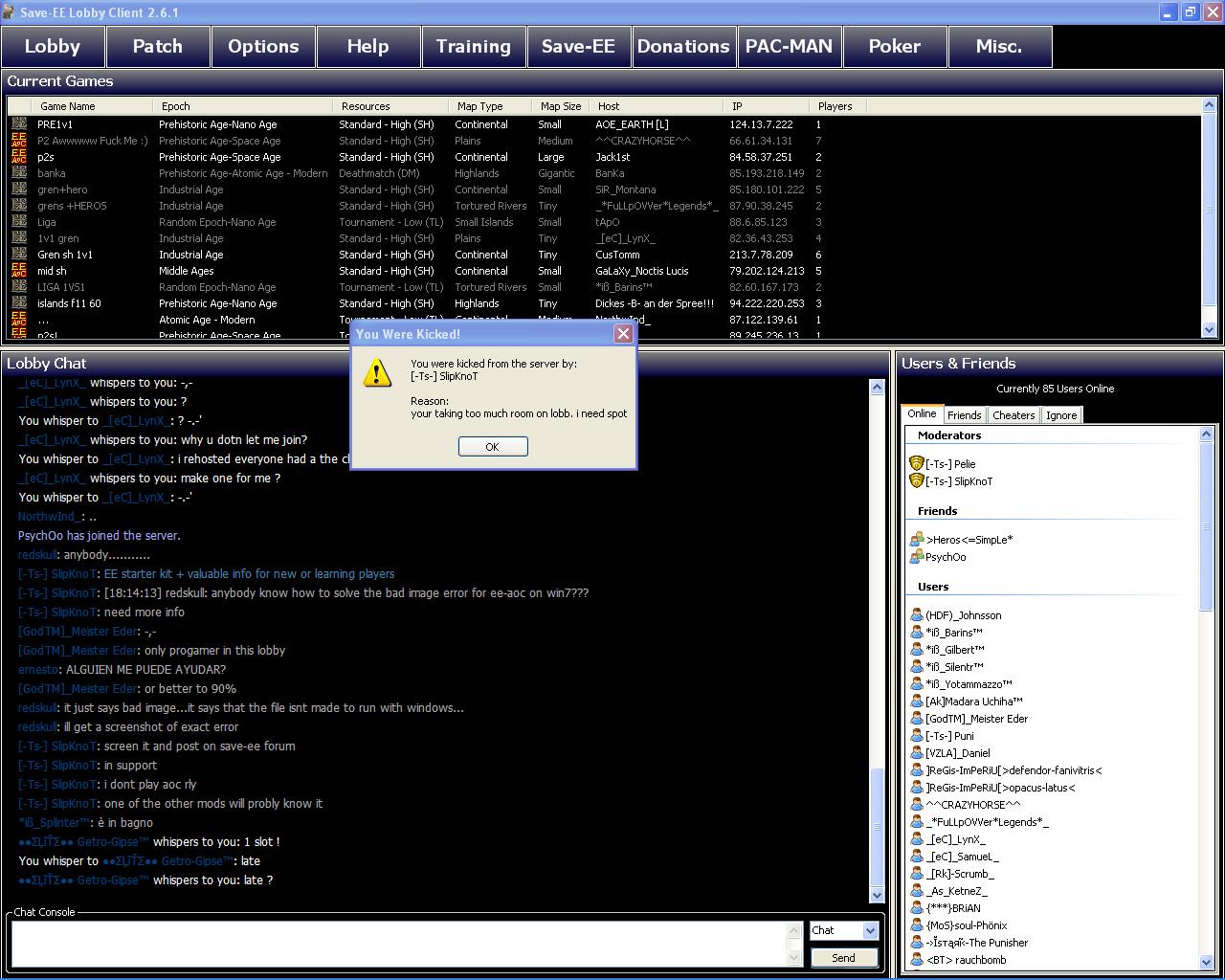
Task: Click moderator shield icon next to [-Ts-] Pelie
Action: click(x=917, y=463)
